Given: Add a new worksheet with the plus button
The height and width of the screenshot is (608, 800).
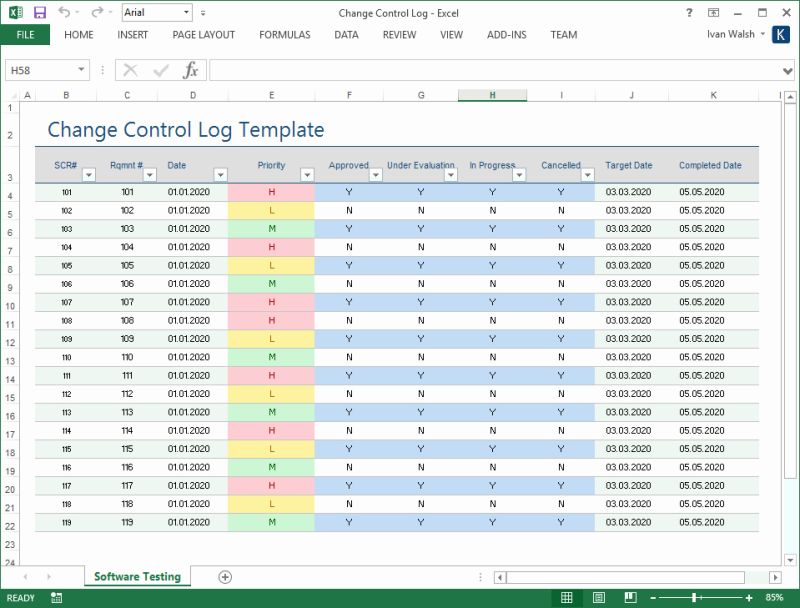Looking at the screenshot, I should point(226,576).
